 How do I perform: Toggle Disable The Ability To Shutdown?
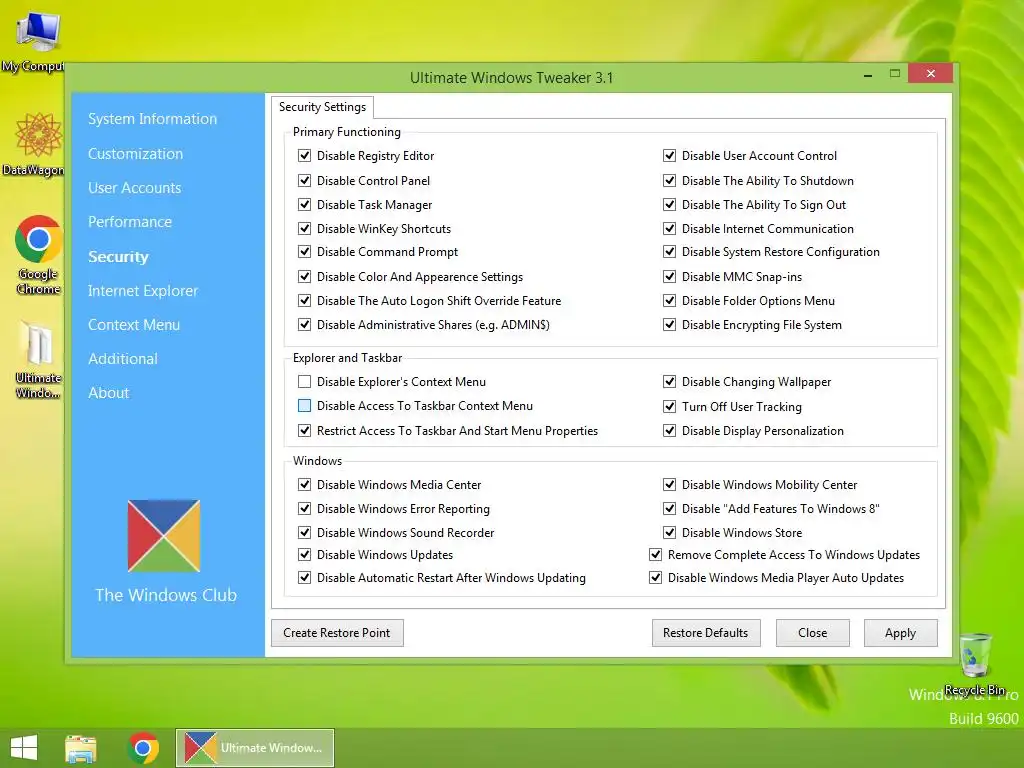coord(669,180)
